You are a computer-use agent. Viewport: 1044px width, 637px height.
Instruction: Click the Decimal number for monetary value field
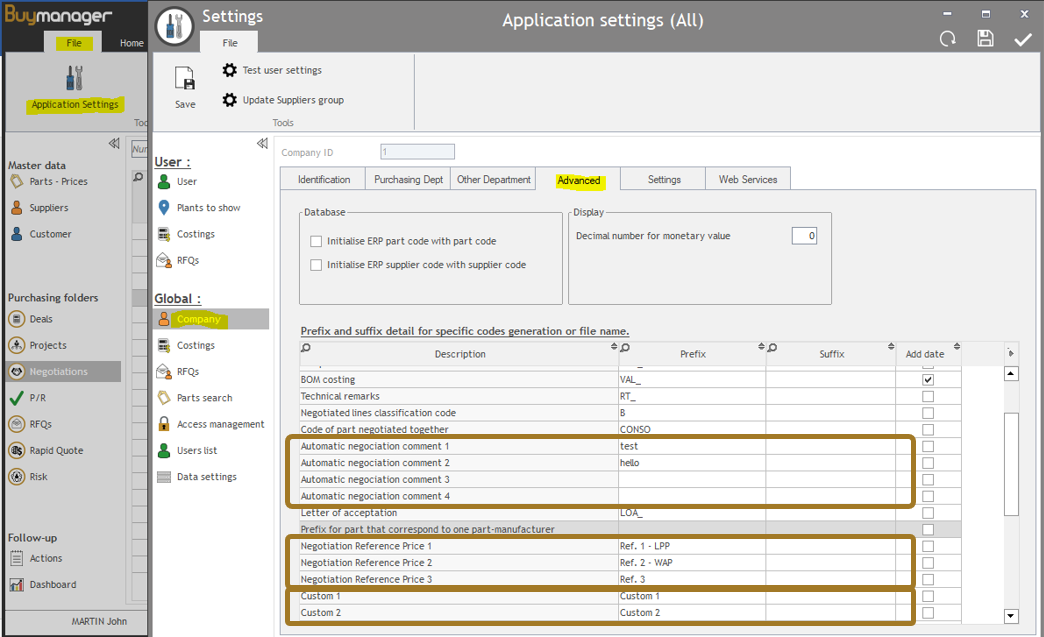tap(804, 236)
